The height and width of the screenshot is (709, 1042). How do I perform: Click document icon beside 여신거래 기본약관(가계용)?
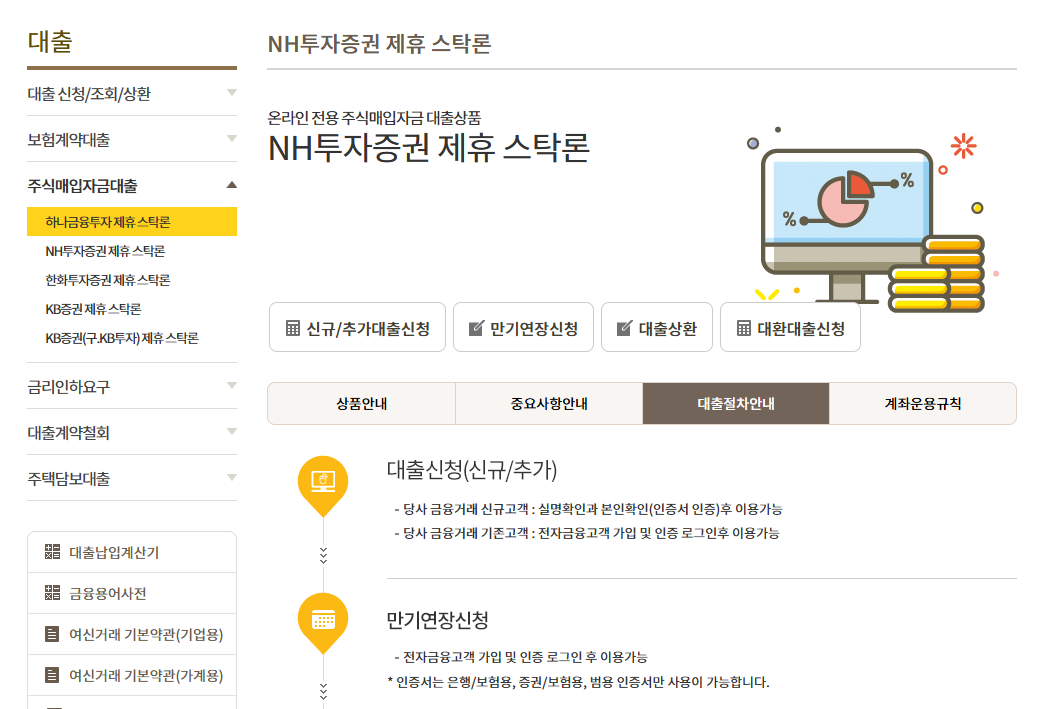click(x=52, y=675)
